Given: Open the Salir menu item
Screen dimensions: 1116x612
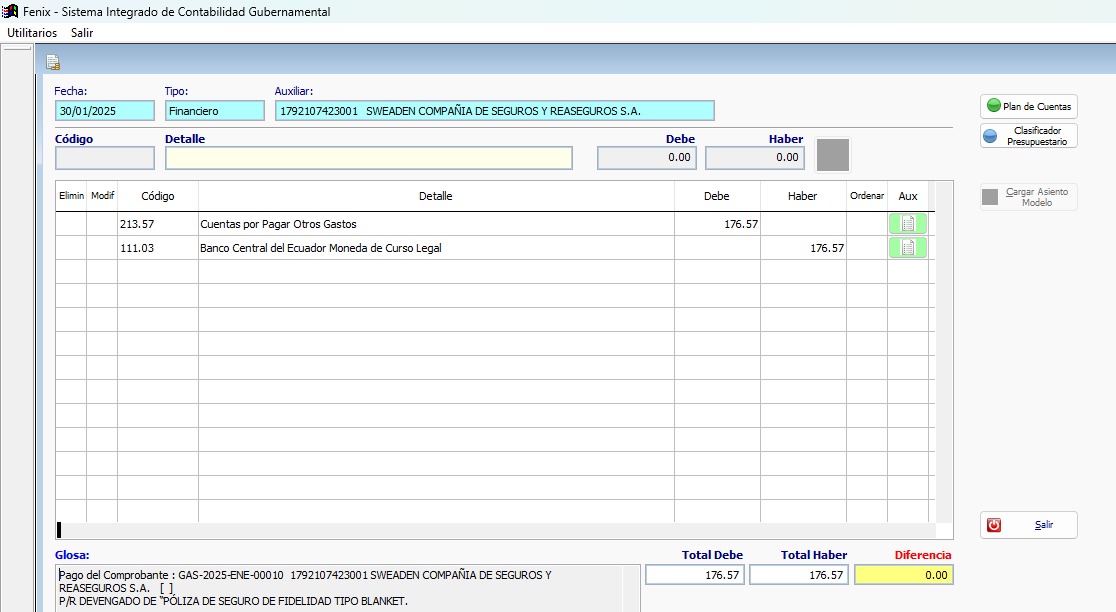Looking at the screenshot, I should coord(82,33).
